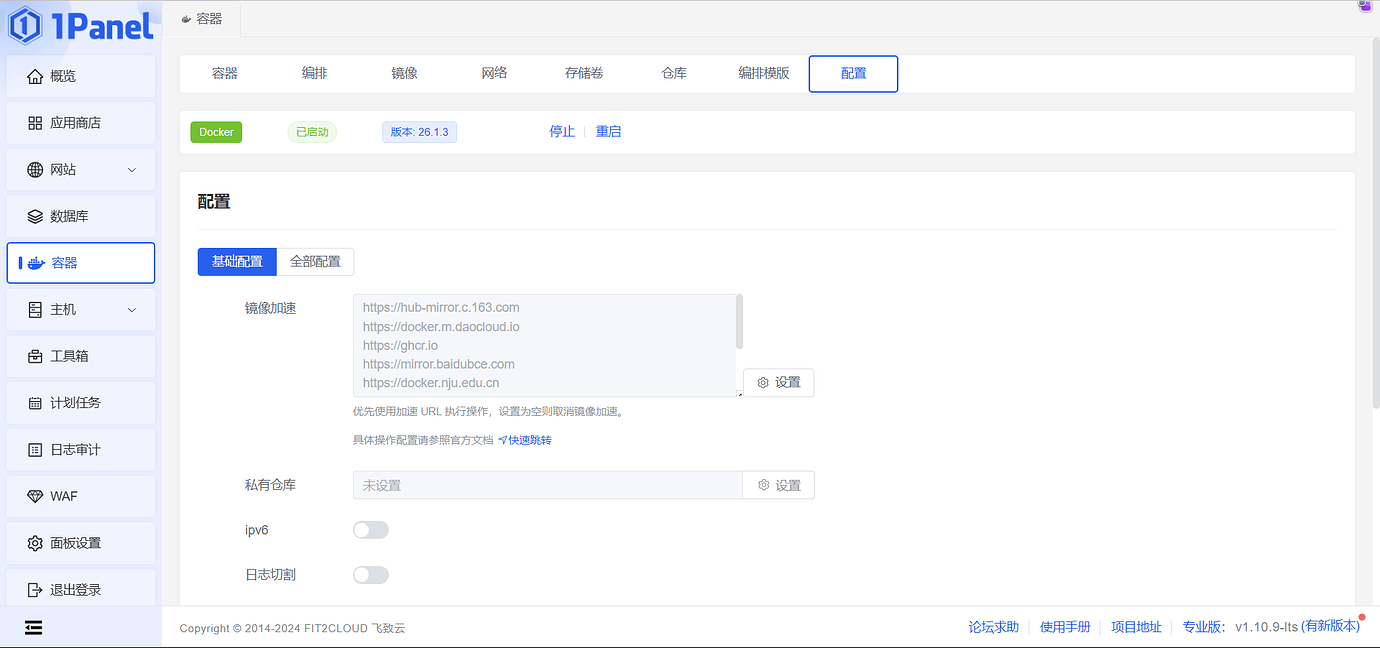The height and width of the screenshot is (648, 1380).
Task: Restart Docker via 重启 link
Action: (x=608, y=132)
